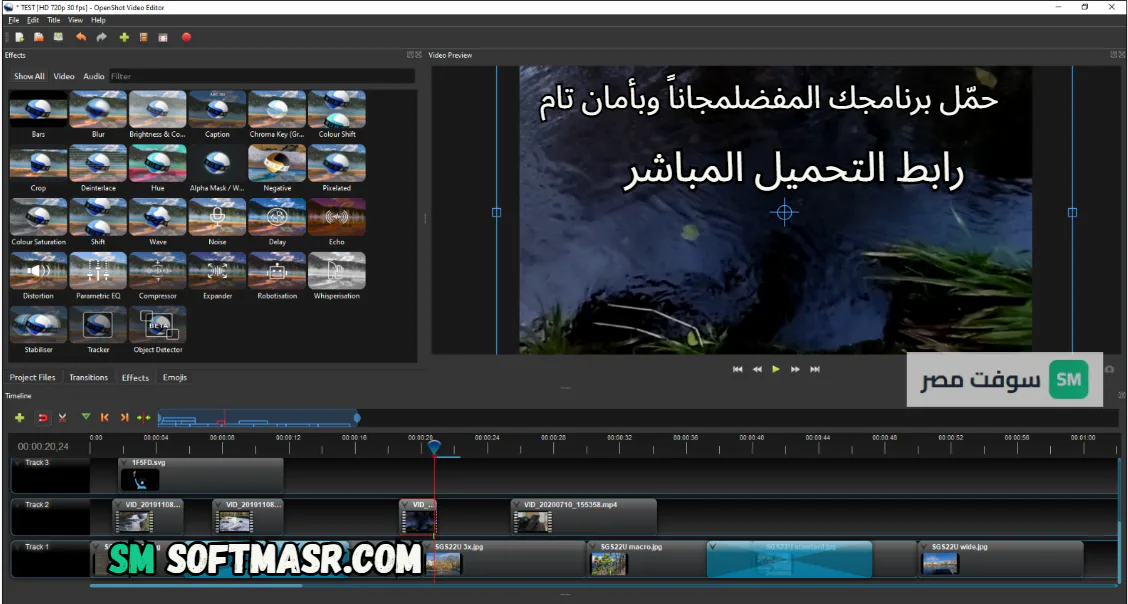This screenshot has height=604, width=1128.
Task: Redo the last undone action
Action: point(101,37)
